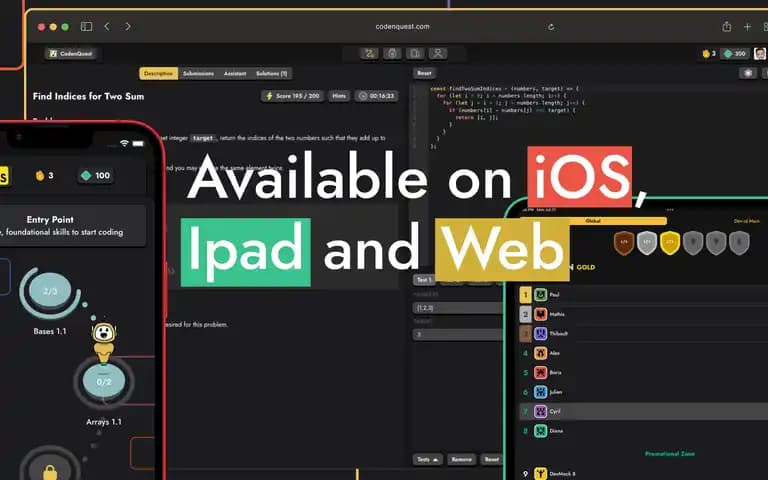Click the coin counter showing 3 in the browser

point(709,53)
